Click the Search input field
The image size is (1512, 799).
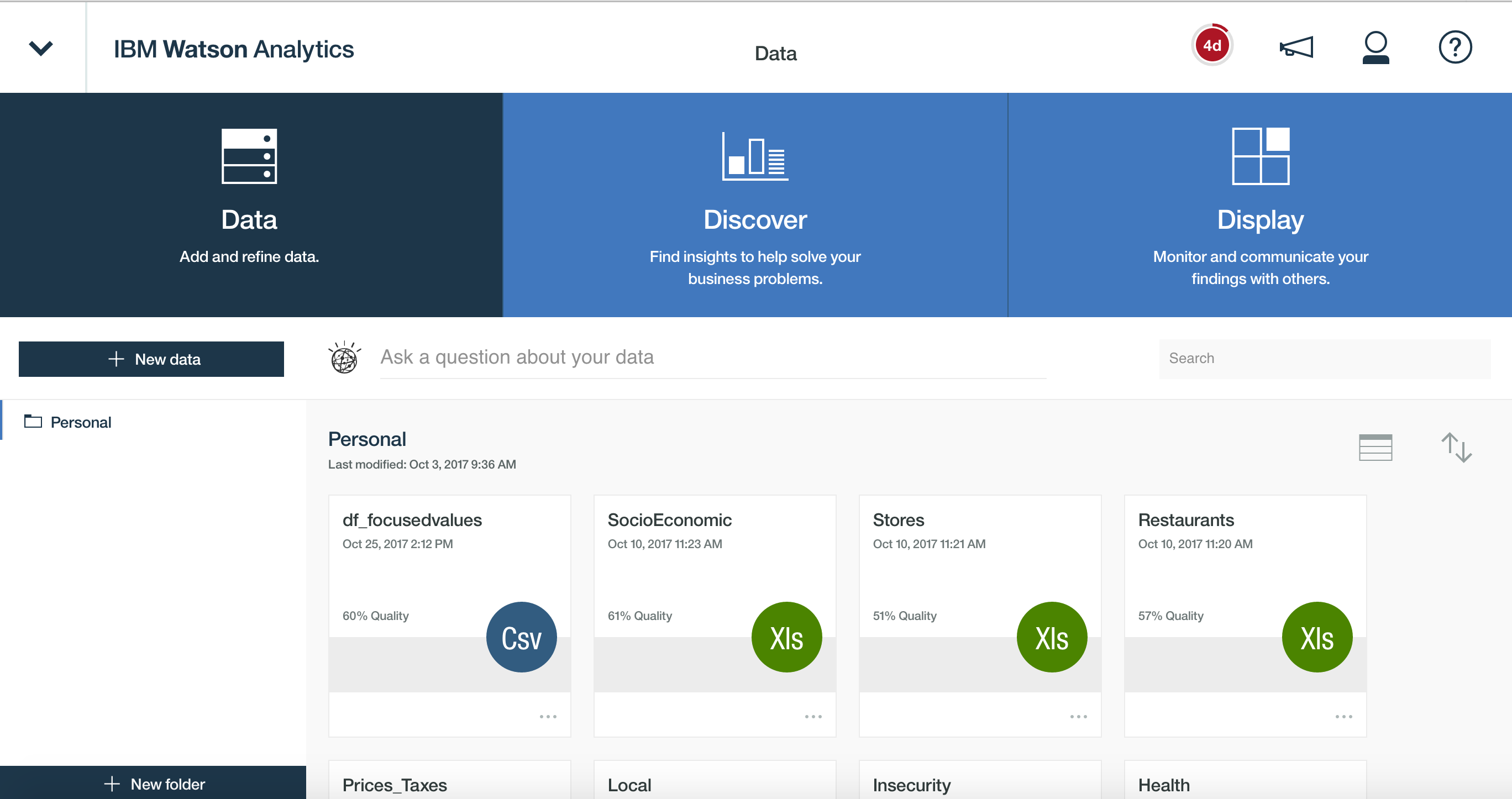click(1324, 358)
